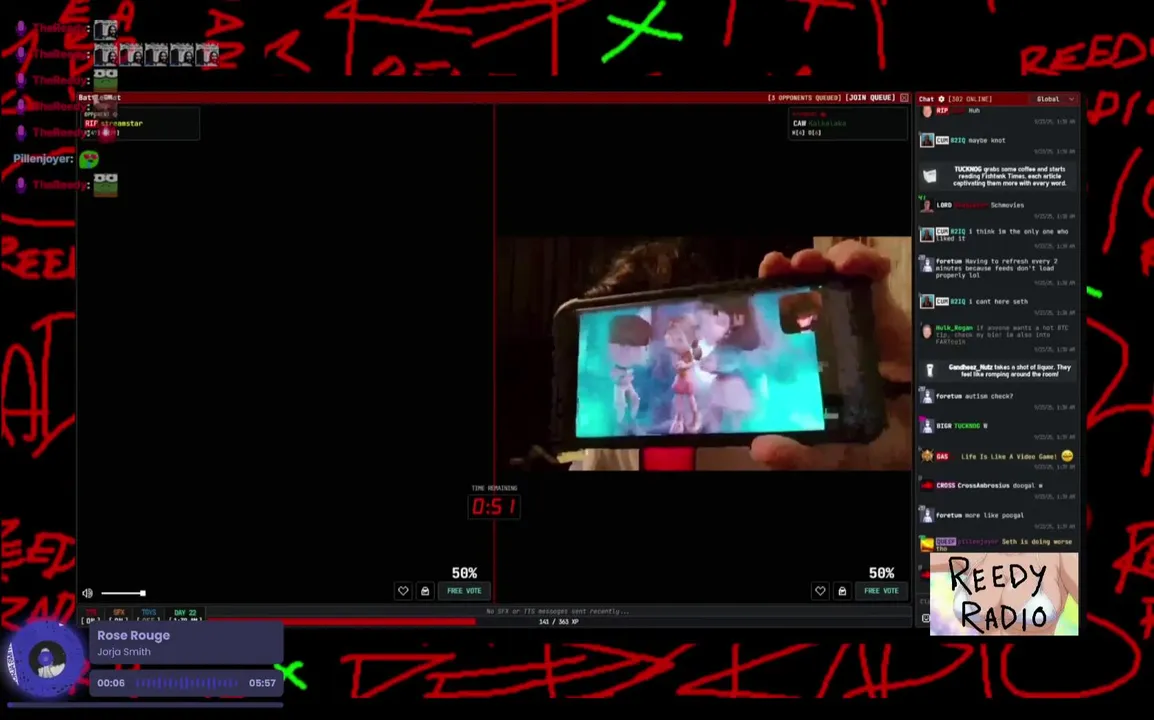The width and height of the screenshot is (1154, 720).
Task: Open the right contestant video feed
Action: coord(704,353)
